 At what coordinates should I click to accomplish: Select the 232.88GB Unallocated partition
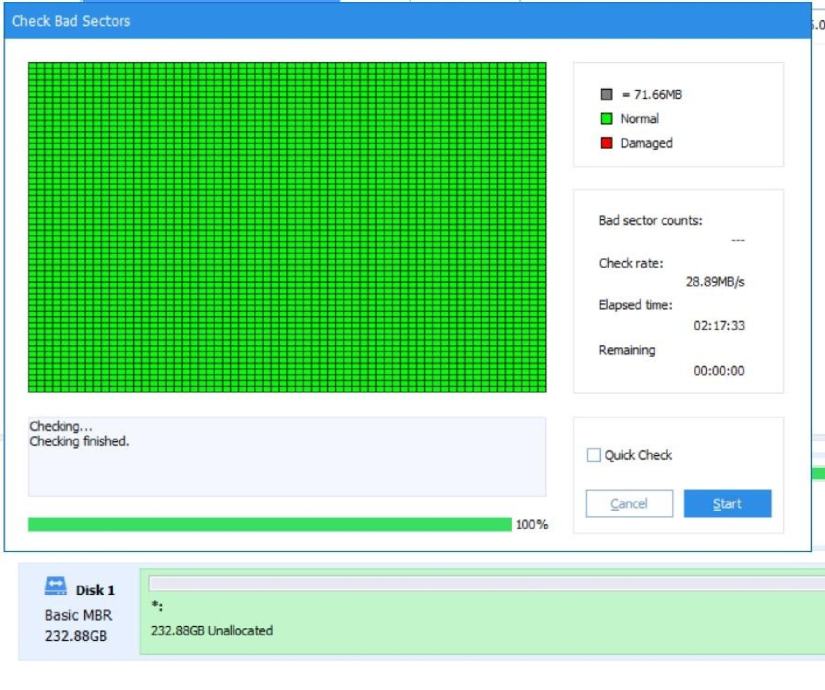[482, 612]
